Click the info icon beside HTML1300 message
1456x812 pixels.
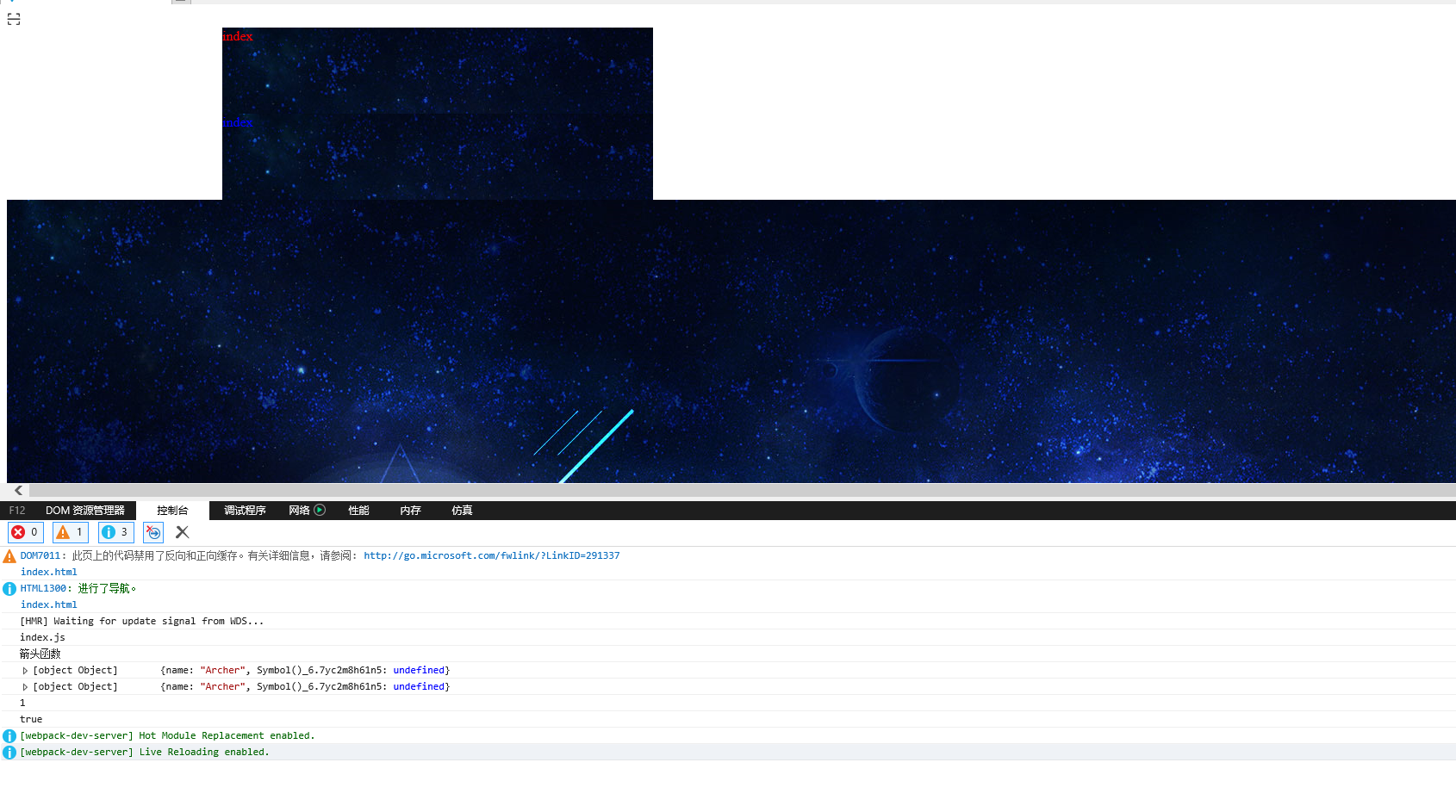pyautogui.click(x=9, y=588)
